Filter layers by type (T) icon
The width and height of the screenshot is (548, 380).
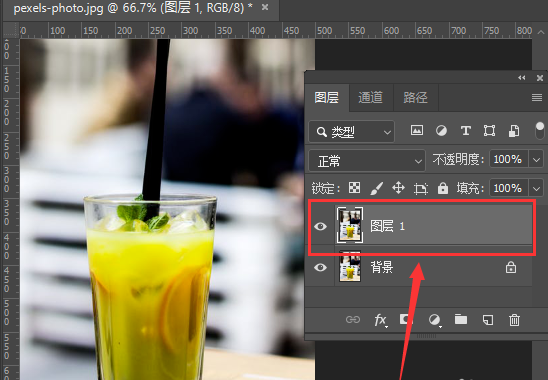[465, 131]
